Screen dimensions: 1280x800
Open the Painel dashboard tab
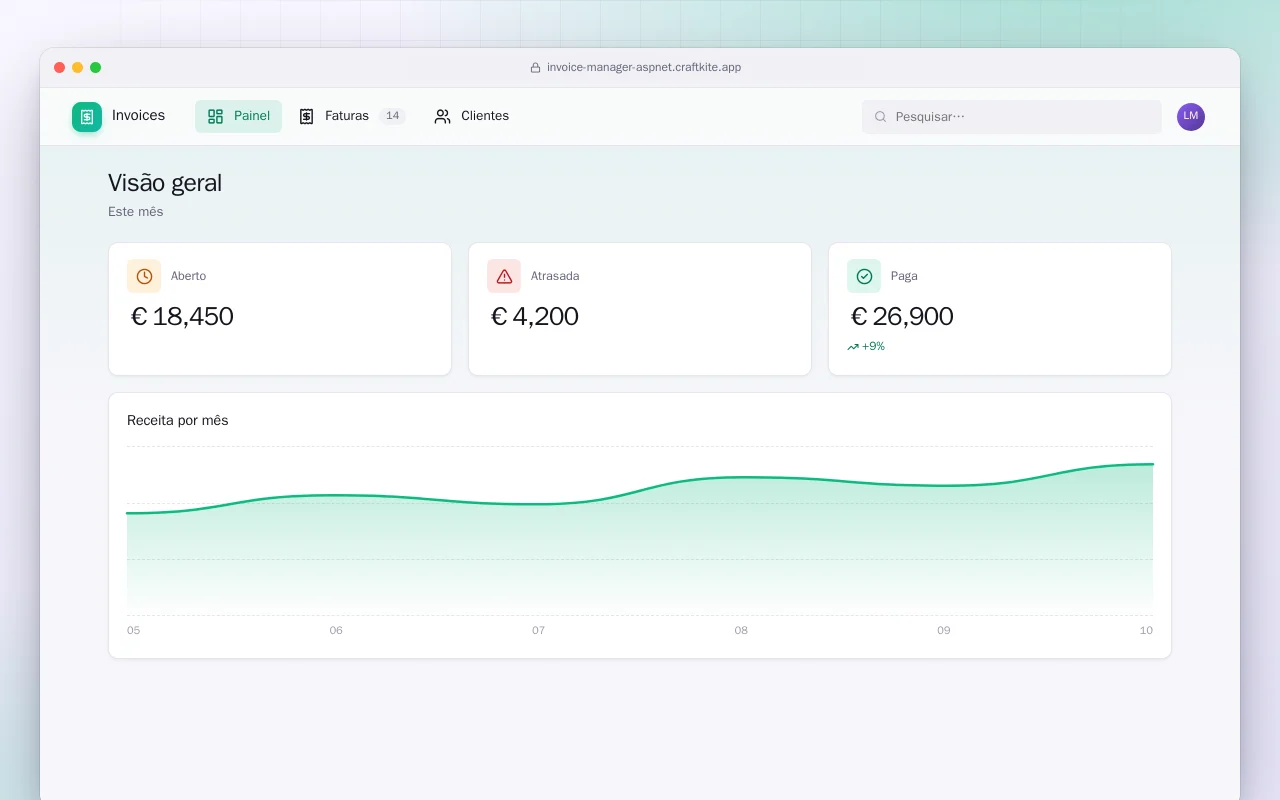[x=238, y=116]
